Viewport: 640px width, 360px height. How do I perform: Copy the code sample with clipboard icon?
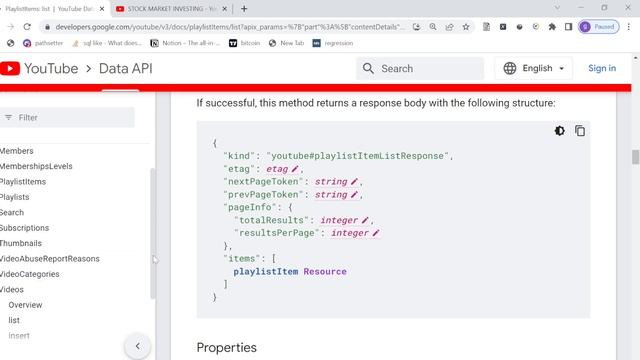pos(580,131)
